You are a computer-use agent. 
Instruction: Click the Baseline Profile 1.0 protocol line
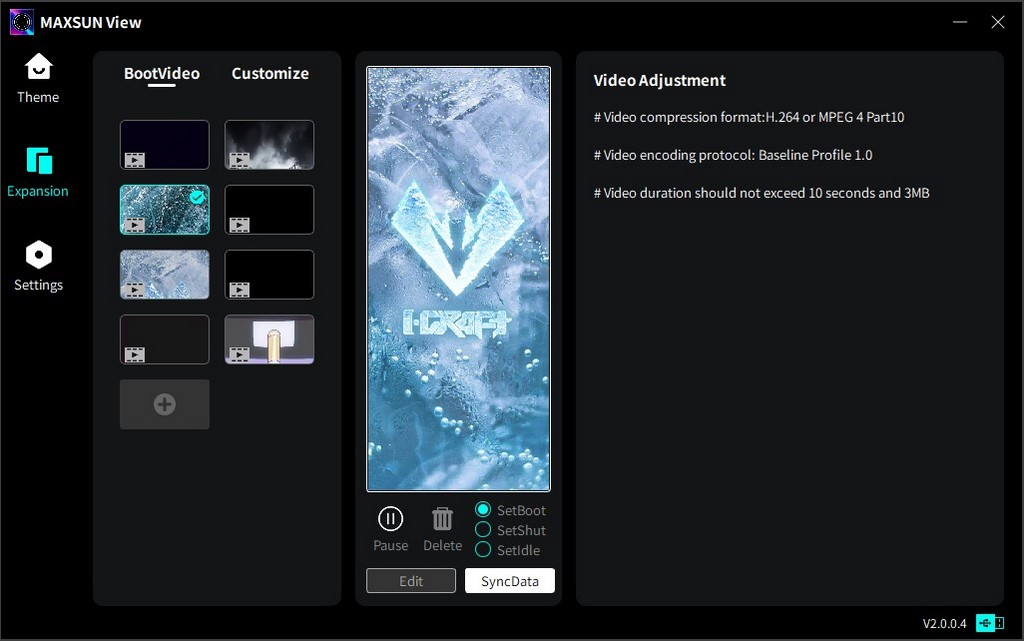tap(733, 155)
